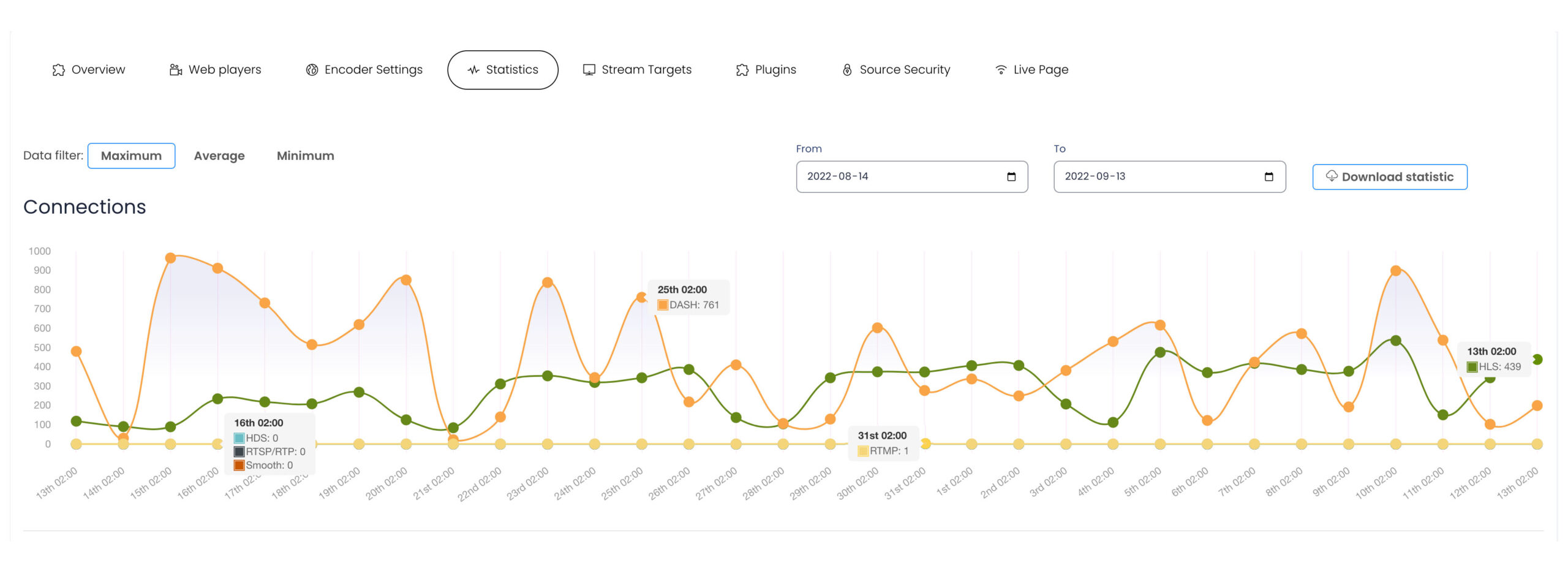
Task: Switch data filter to Minimum
Action: [x=305, y=156]
